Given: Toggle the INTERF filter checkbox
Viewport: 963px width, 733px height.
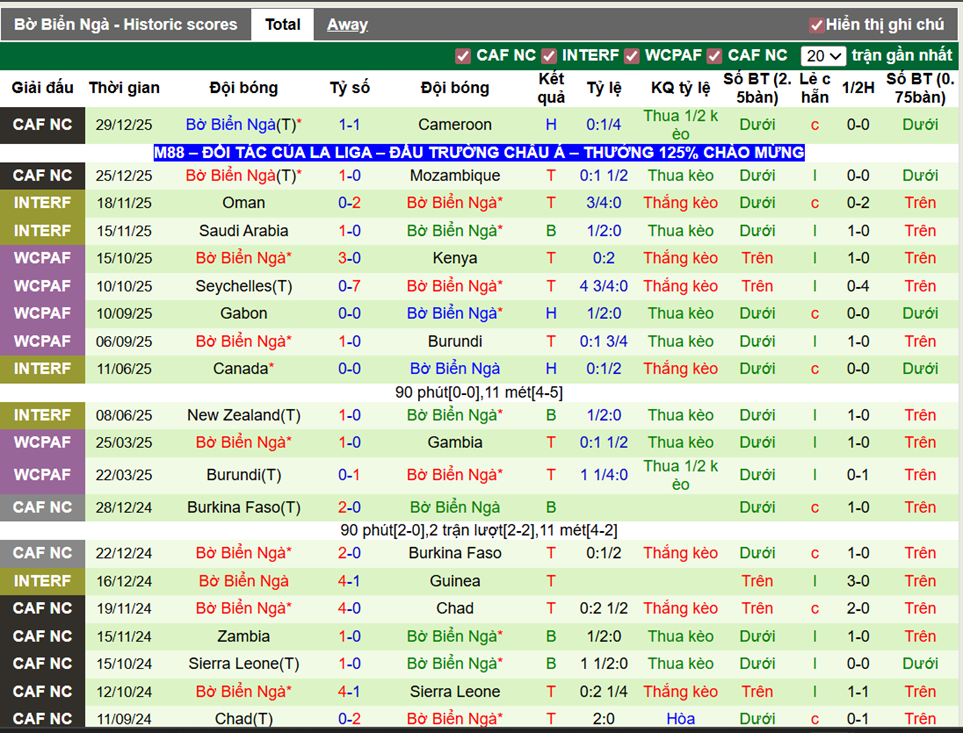Looking at the screenshot, I should (x=548, y=56).
